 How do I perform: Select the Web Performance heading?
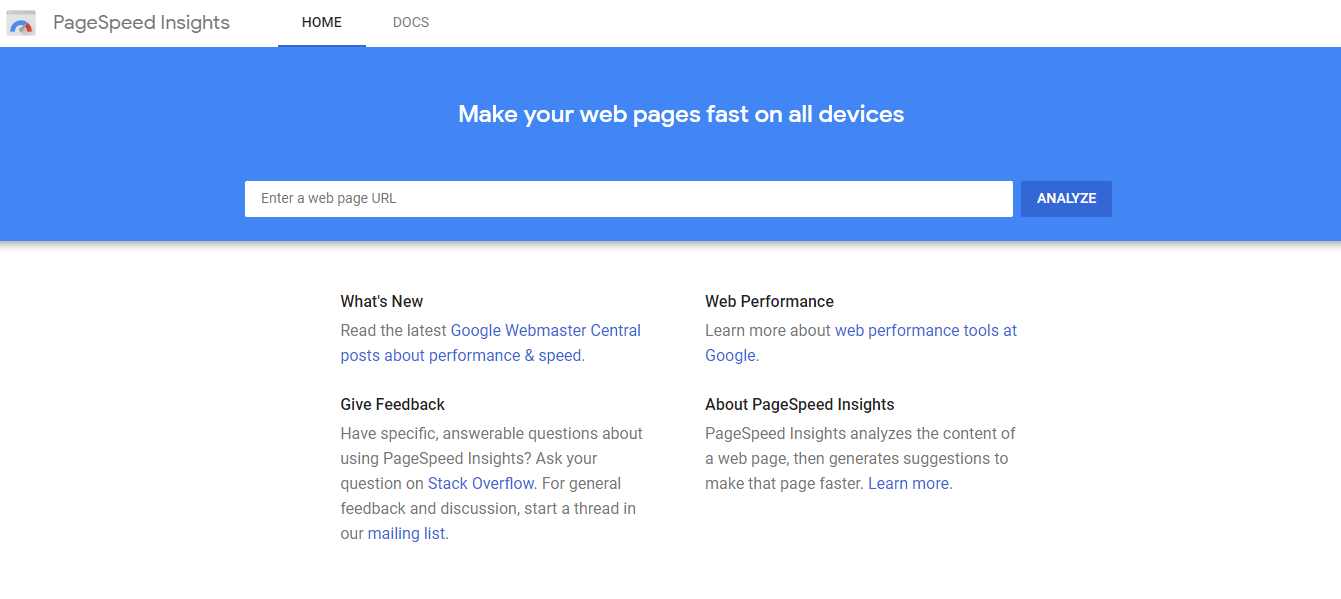769,302
